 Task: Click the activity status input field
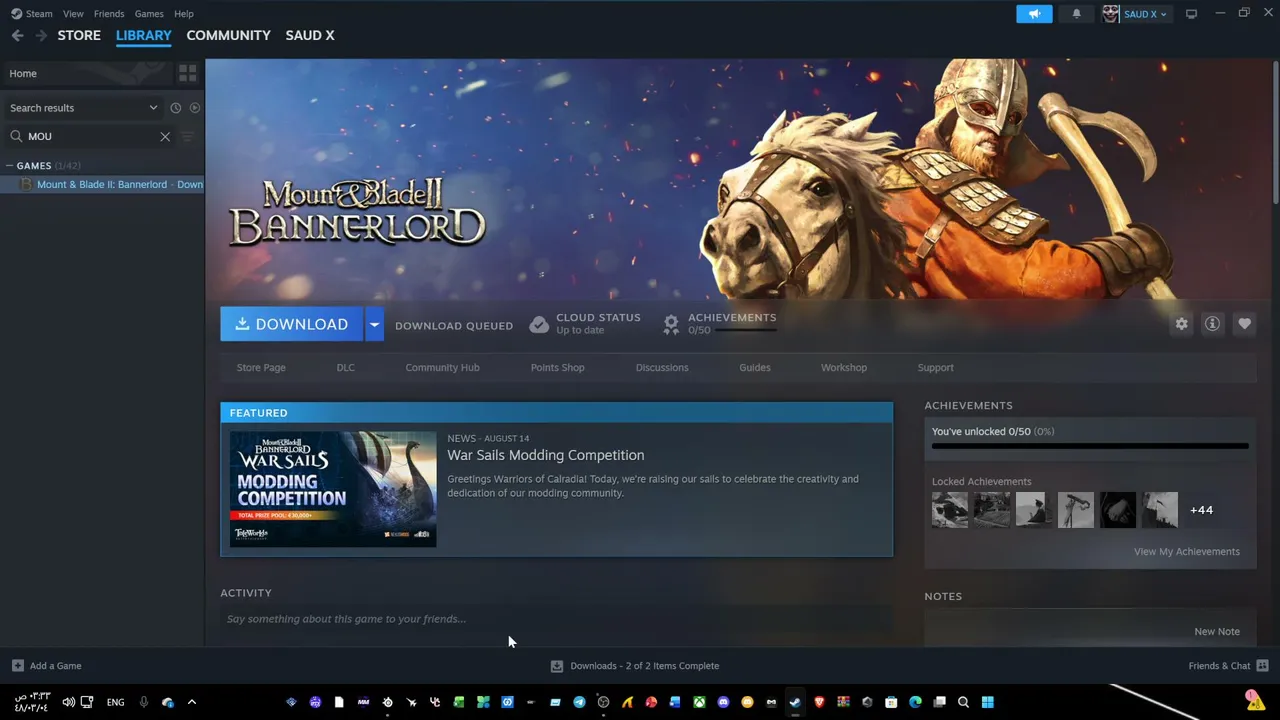[556, 619]
